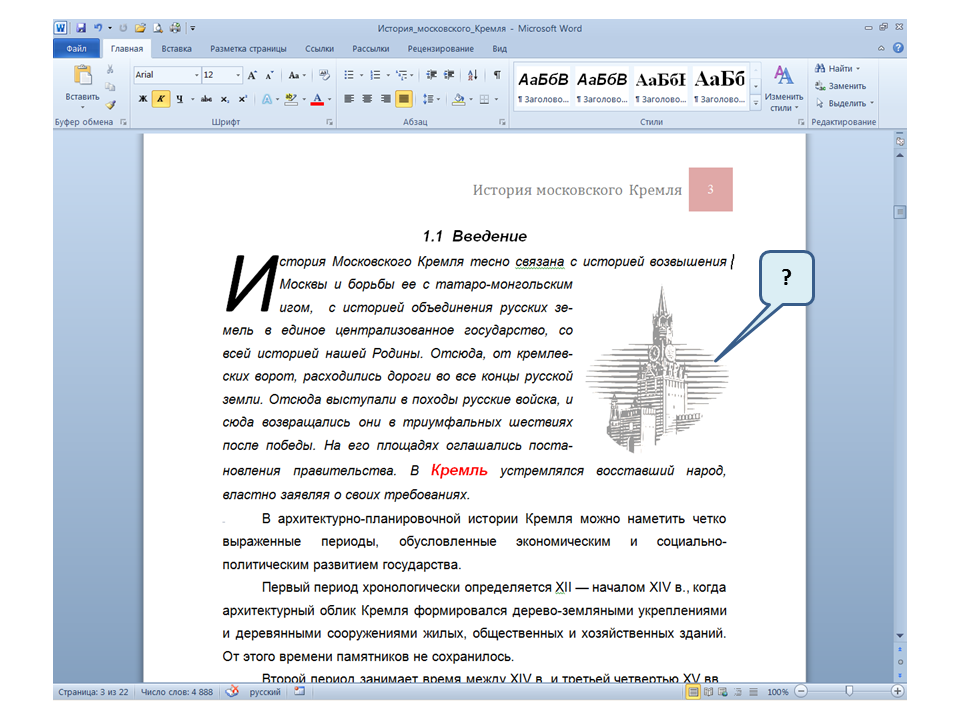Open the font size dropdown showing 12
Screen dimensions: 960x720
pyautogui.click(x=237, y=75)
